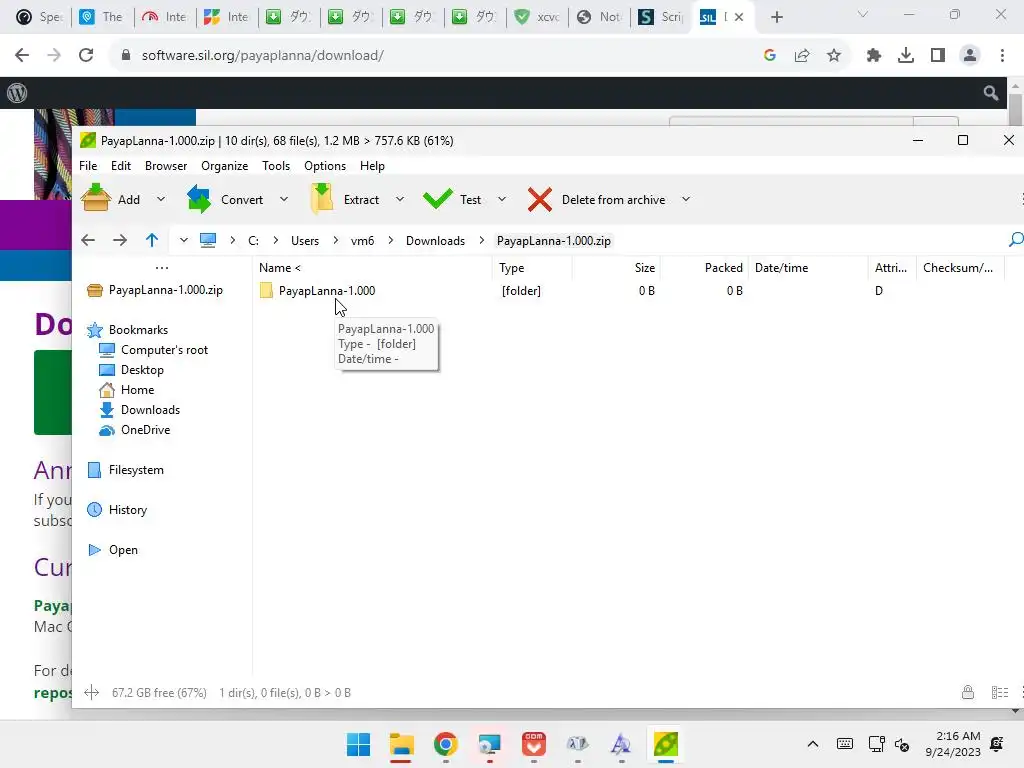Open Chrome extensions puzzle icon
The height and width of the screenshot is (768, 1024).
(x=874, y=56)
